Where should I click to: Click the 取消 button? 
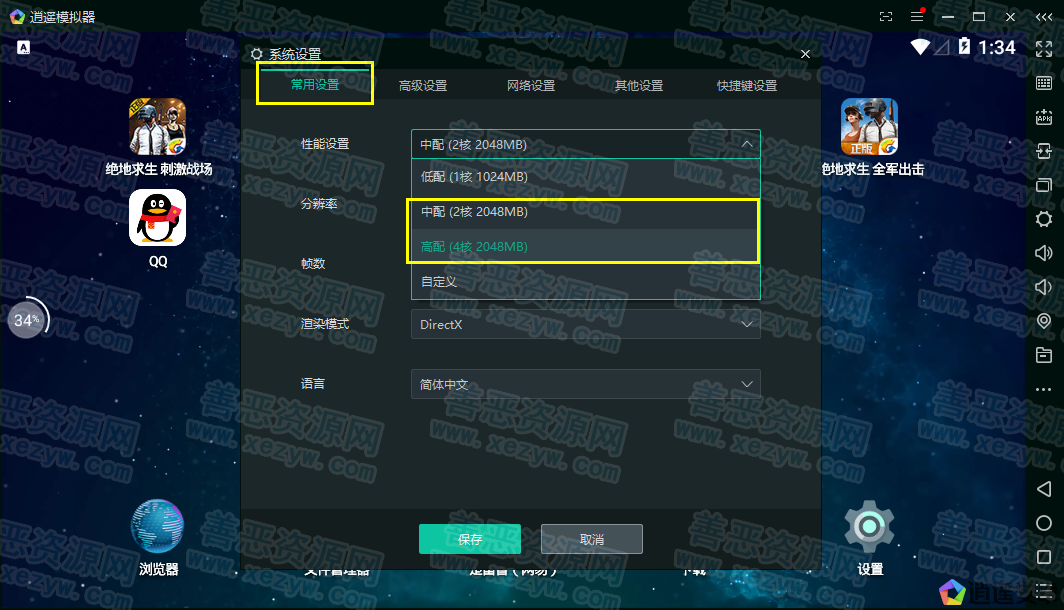point(592,539)
